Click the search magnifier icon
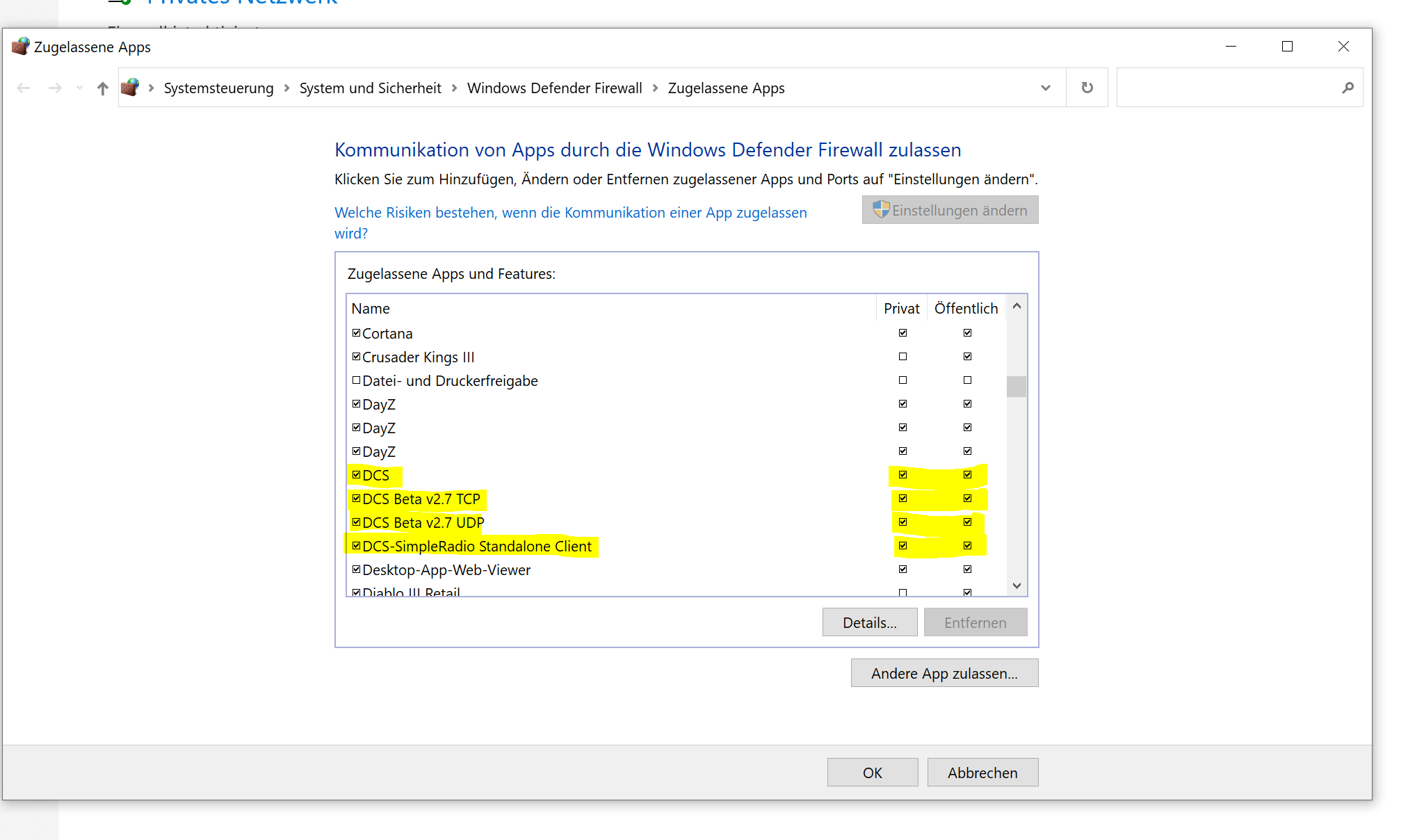 point(1348,88)
